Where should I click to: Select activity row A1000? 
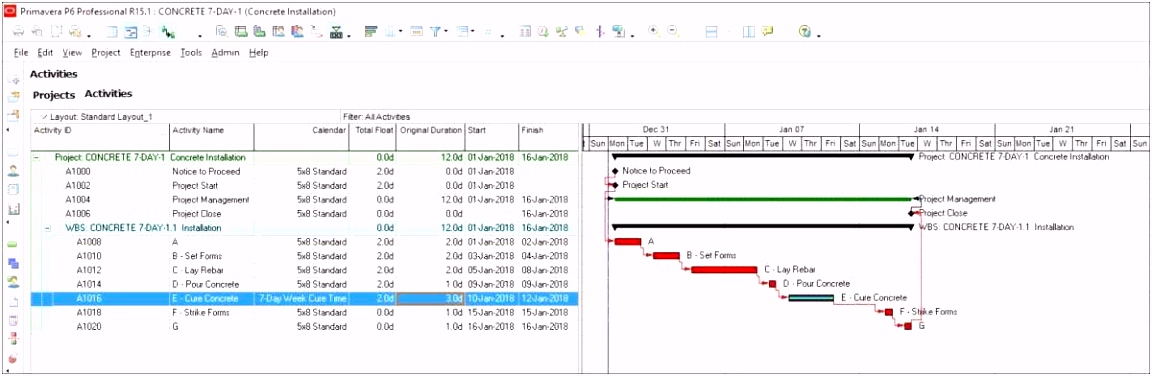304,171
